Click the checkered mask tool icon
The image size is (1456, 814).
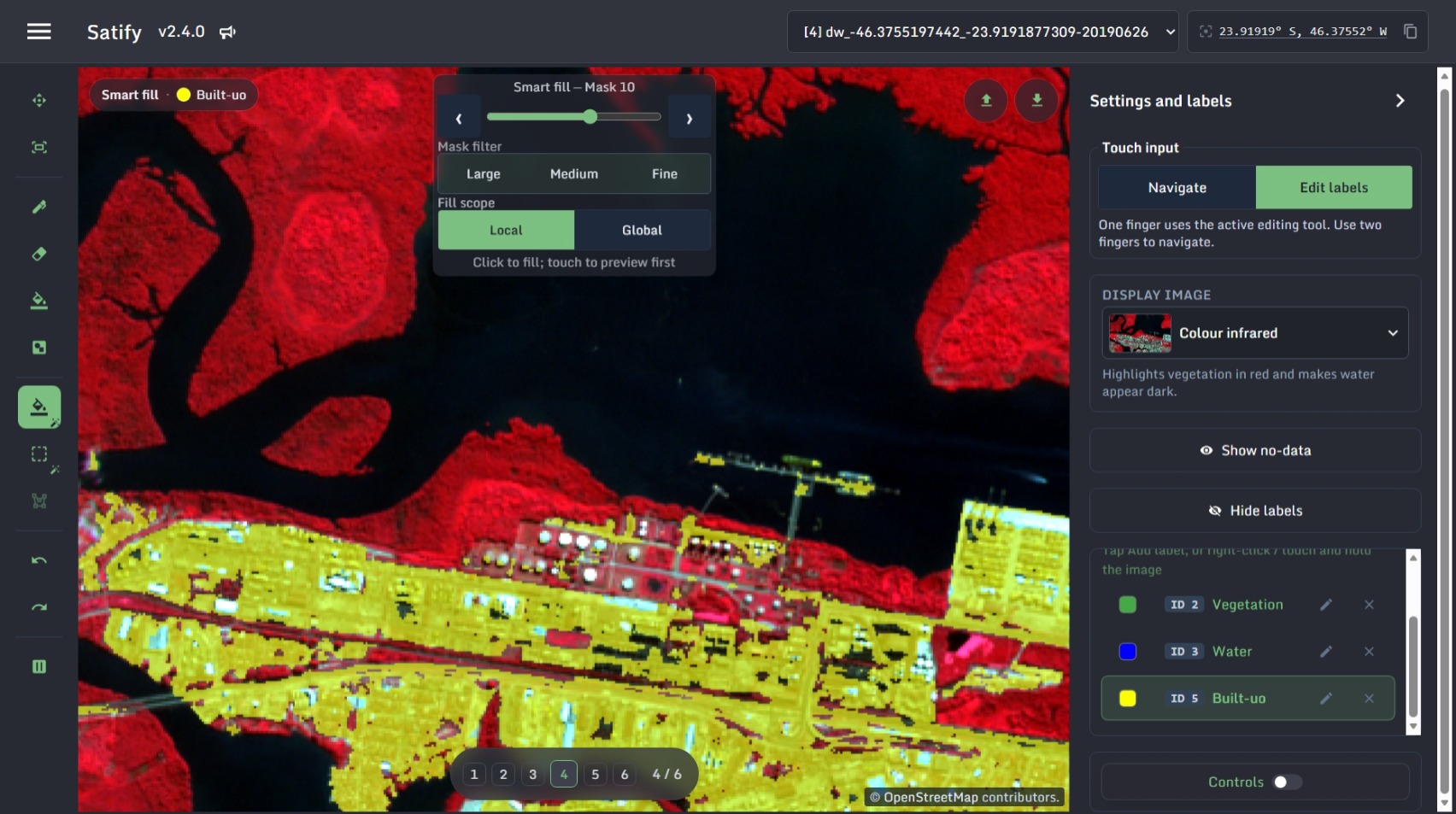[x=39, y=348]
